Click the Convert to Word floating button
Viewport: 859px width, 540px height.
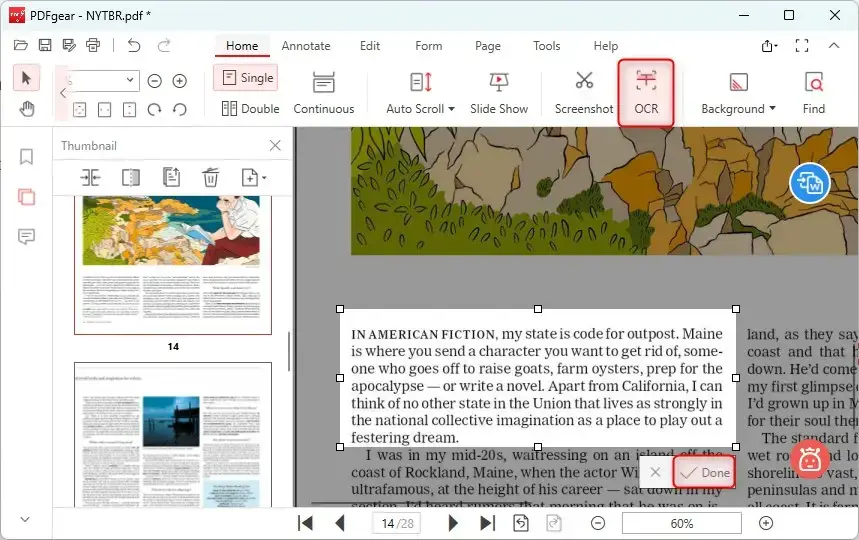[809, 183]
